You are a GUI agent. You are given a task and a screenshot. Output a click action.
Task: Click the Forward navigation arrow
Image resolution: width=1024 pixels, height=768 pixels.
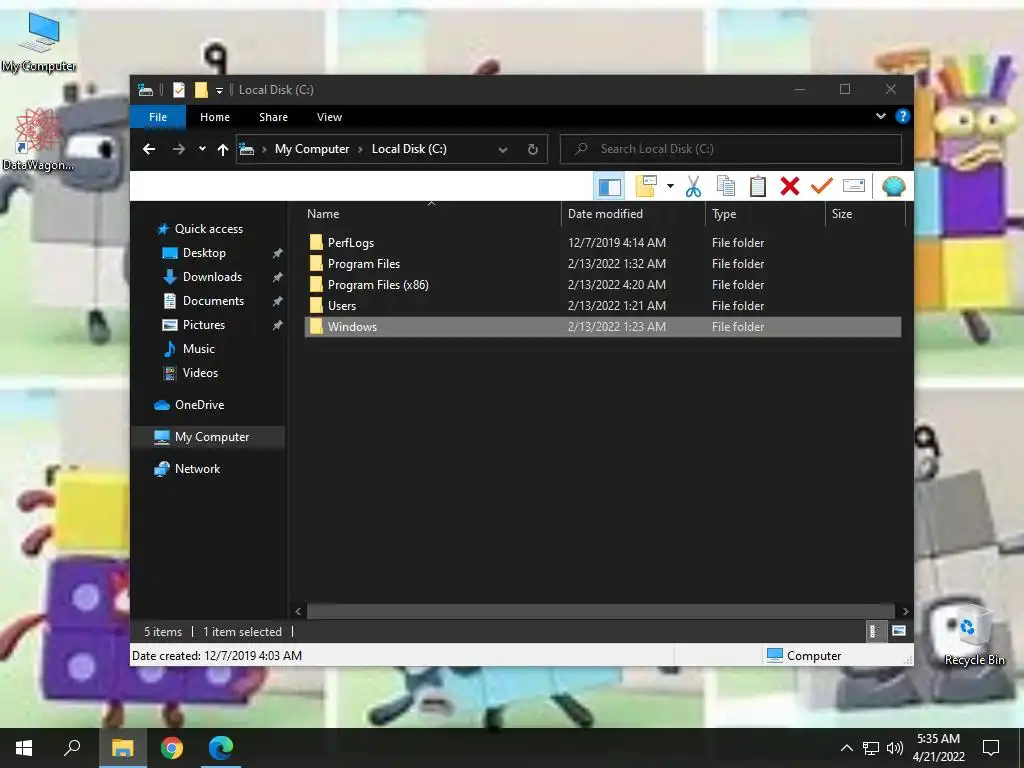178,149
